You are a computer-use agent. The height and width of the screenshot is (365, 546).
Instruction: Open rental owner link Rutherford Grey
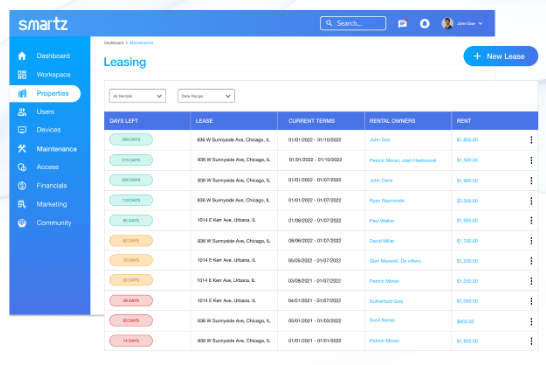click(387, 301)
